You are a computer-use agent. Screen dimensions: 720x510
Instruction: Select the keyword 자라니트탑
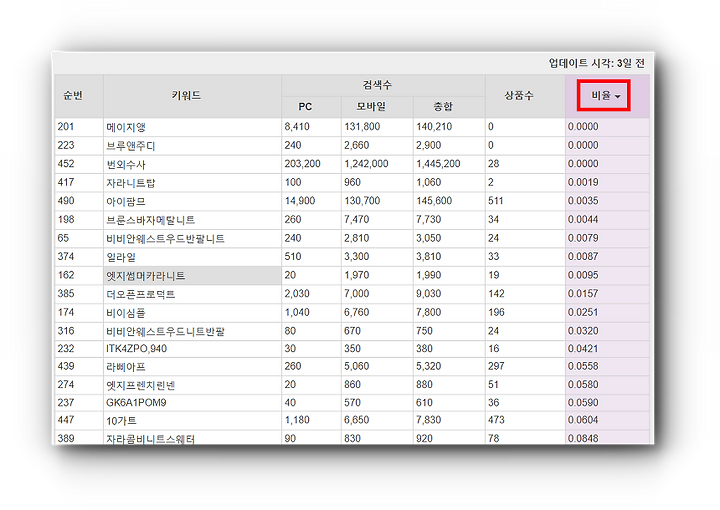pyautogui.click(x=131, y=183)
